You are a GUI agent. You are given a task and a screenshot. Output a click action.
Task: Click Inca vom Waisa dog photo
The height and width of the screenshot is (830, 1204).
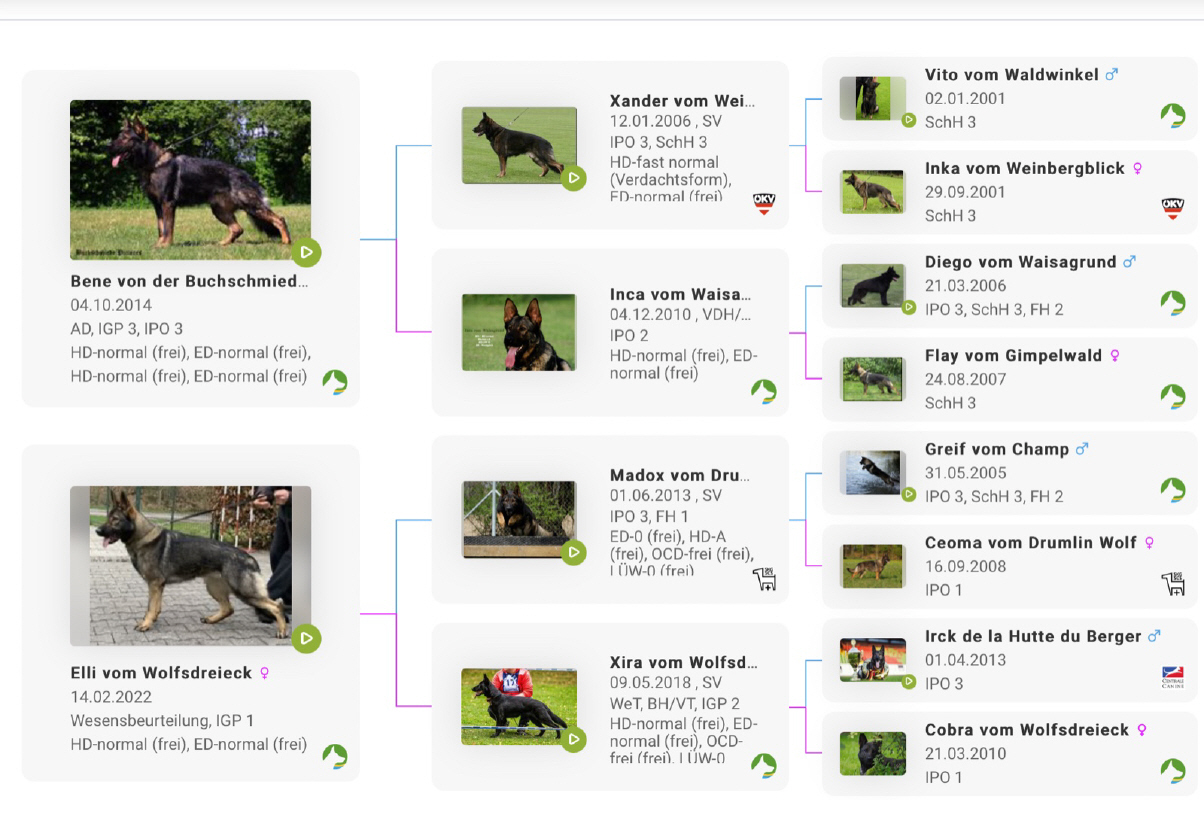click(x=518, y=332)
